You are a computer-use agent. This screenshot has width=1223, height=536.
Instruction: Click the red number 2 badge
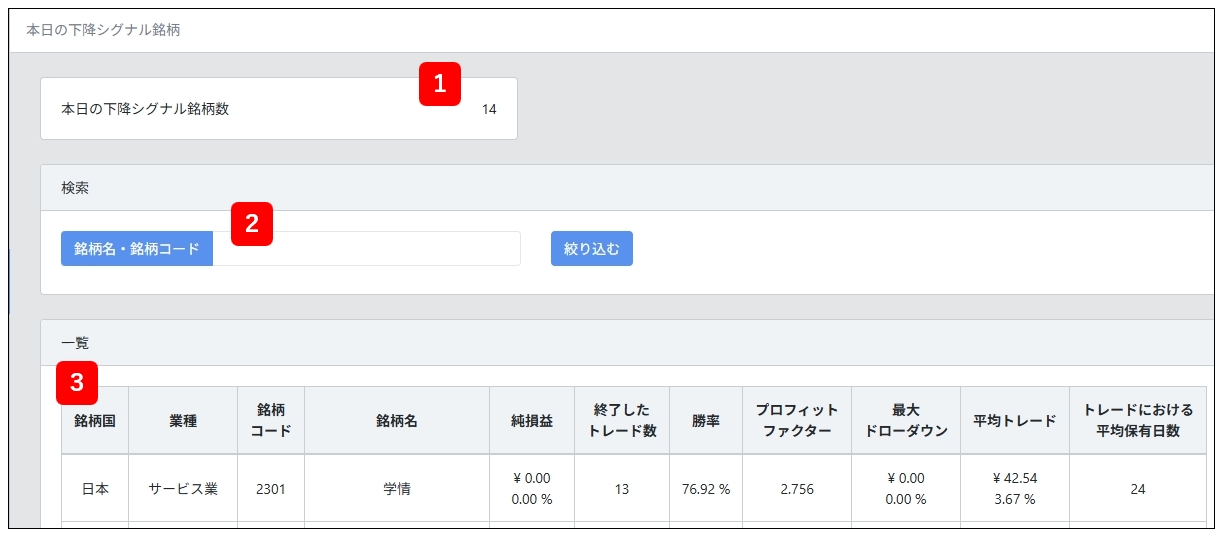coord(252,224)
